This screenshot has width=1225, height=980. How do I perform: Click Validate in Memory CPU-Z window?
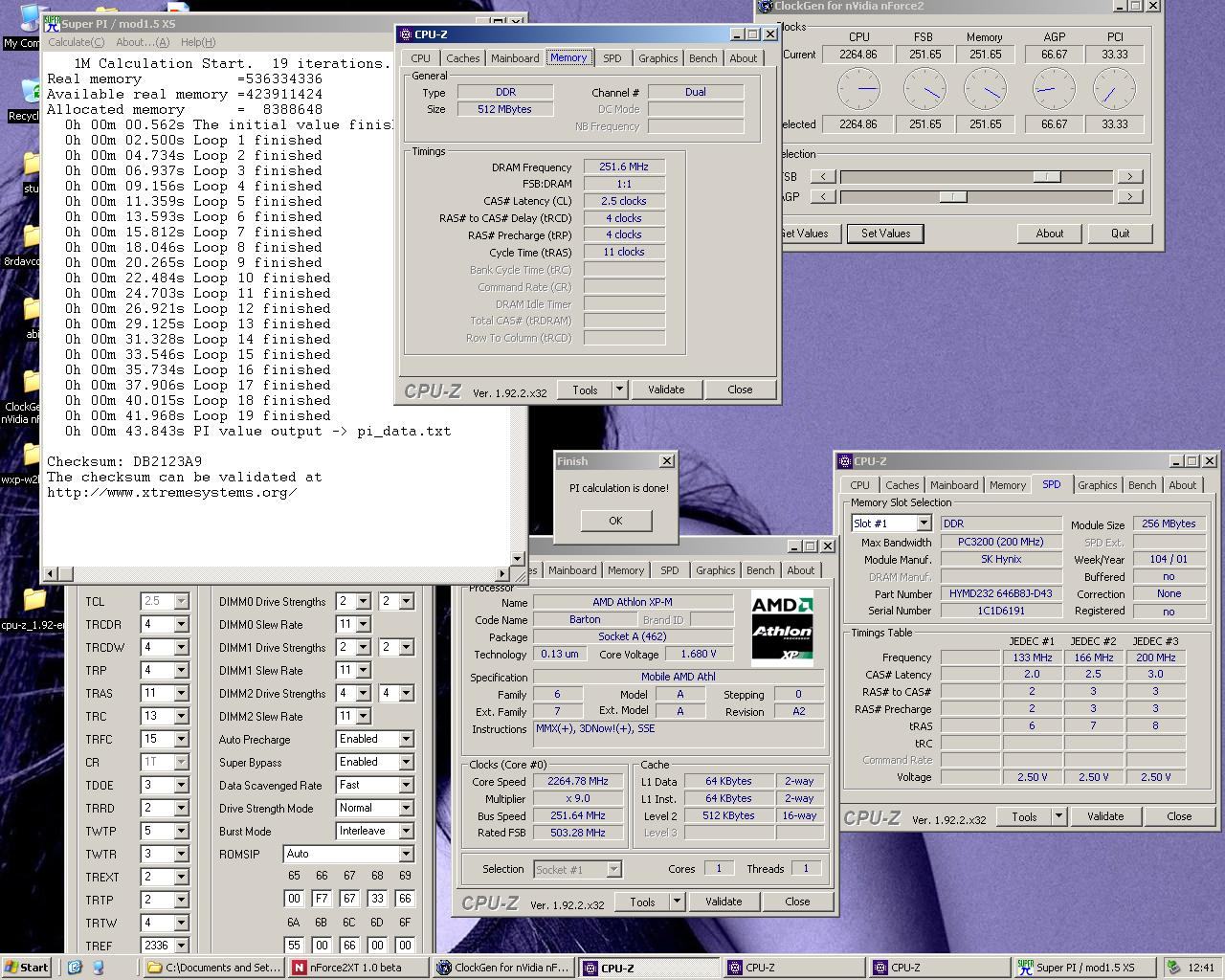pos(666,390)
